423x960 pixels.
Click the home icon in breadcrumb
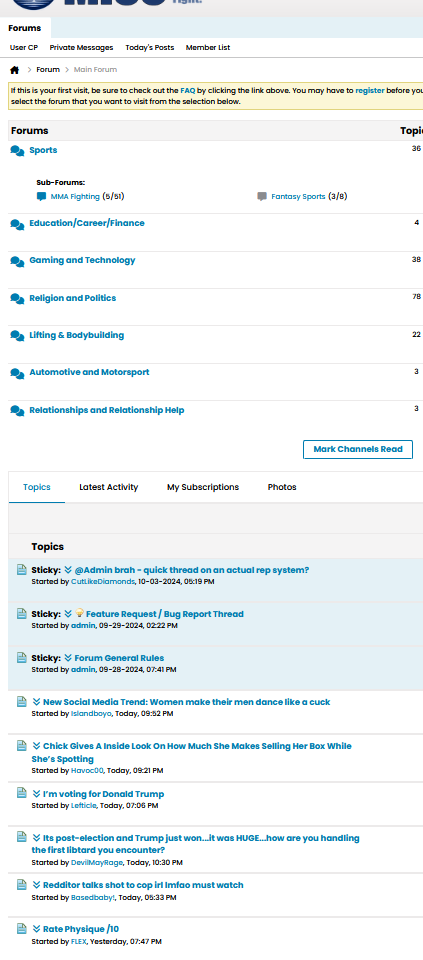click(x=15, y=70)
